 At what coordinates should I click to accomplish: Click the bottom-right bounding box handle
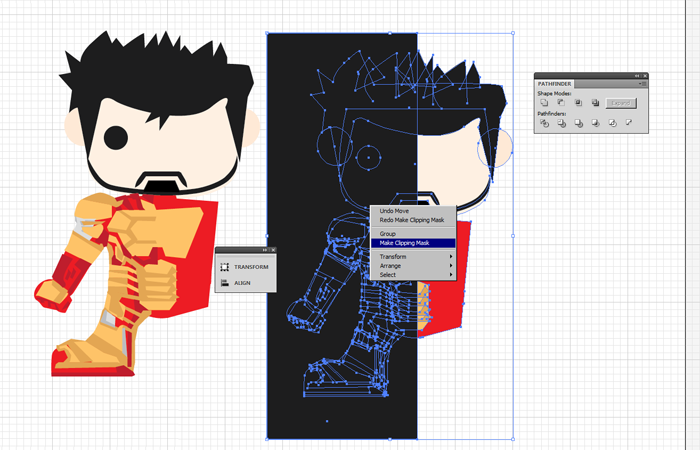point(513,439)
